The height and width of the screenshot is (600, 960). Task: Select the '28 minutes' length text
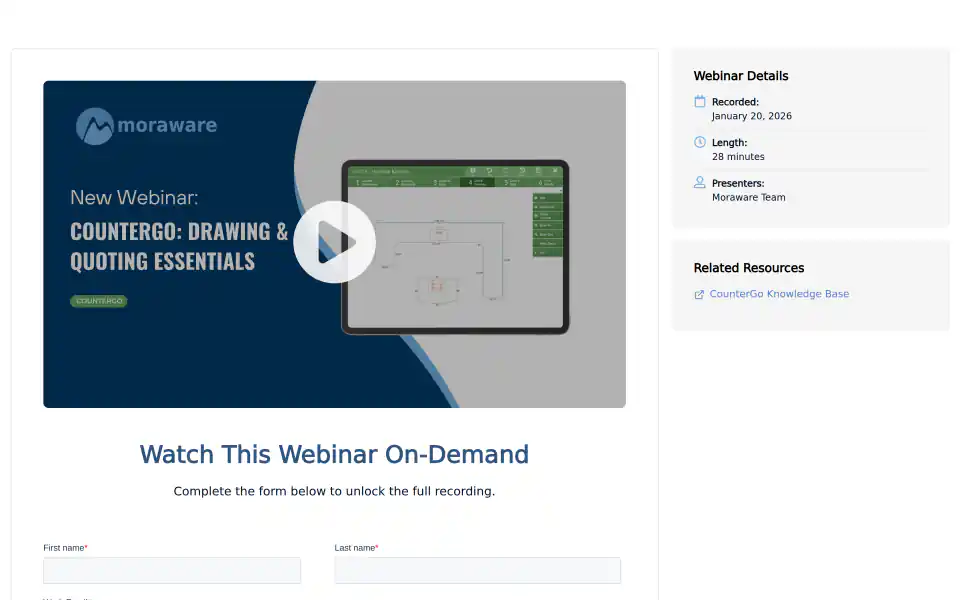738,157
